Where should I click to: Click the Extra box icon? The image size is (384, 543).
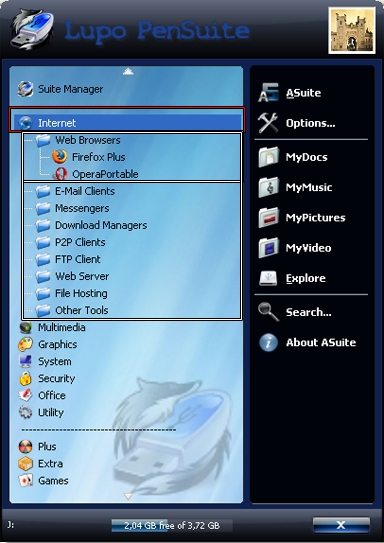[25, 463]
